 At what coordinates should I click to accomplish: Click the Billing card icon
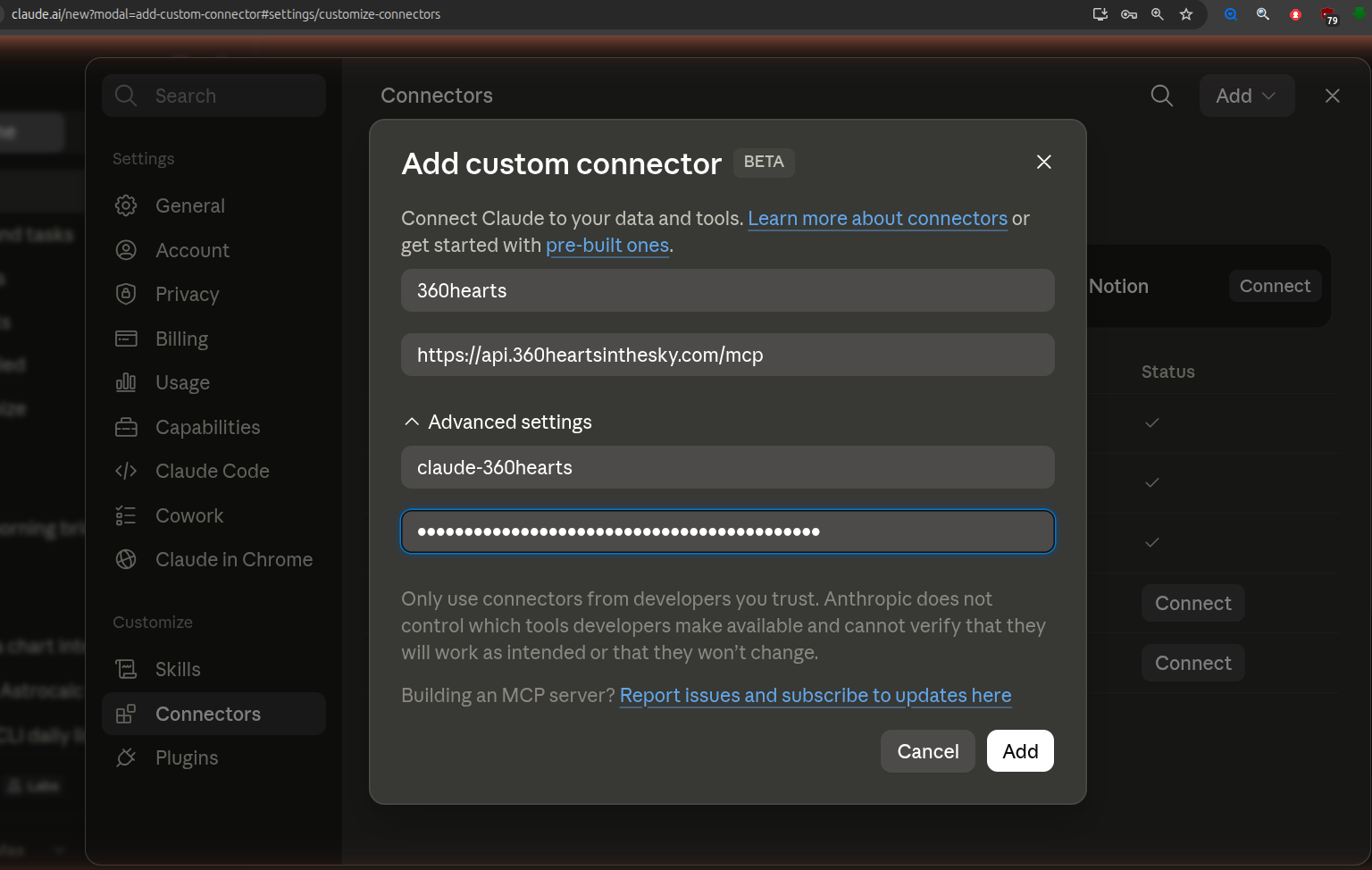126,339
